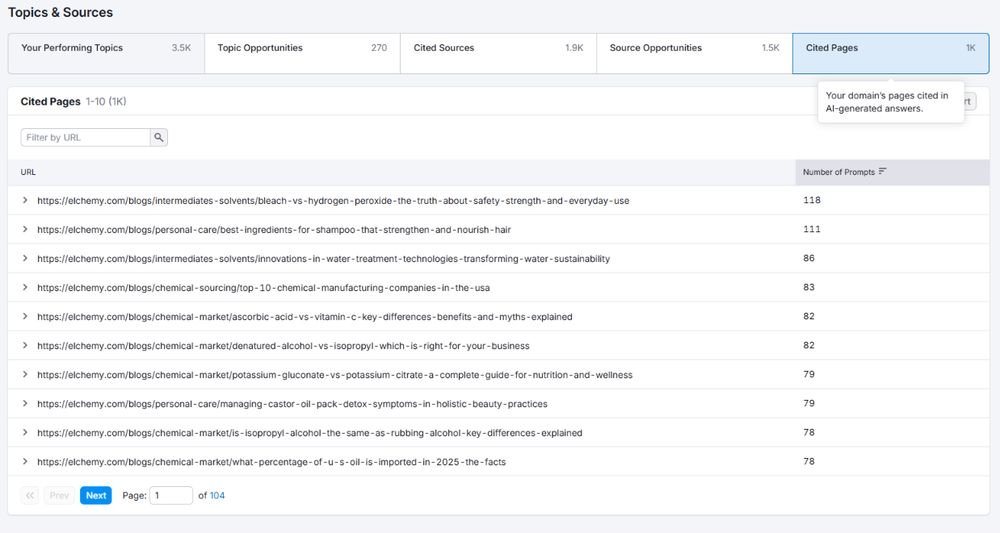Viewport: 1000px width, 533px height.
Task: Expand the castor-oil-pack-detox row
Action: tap(25, 404)
